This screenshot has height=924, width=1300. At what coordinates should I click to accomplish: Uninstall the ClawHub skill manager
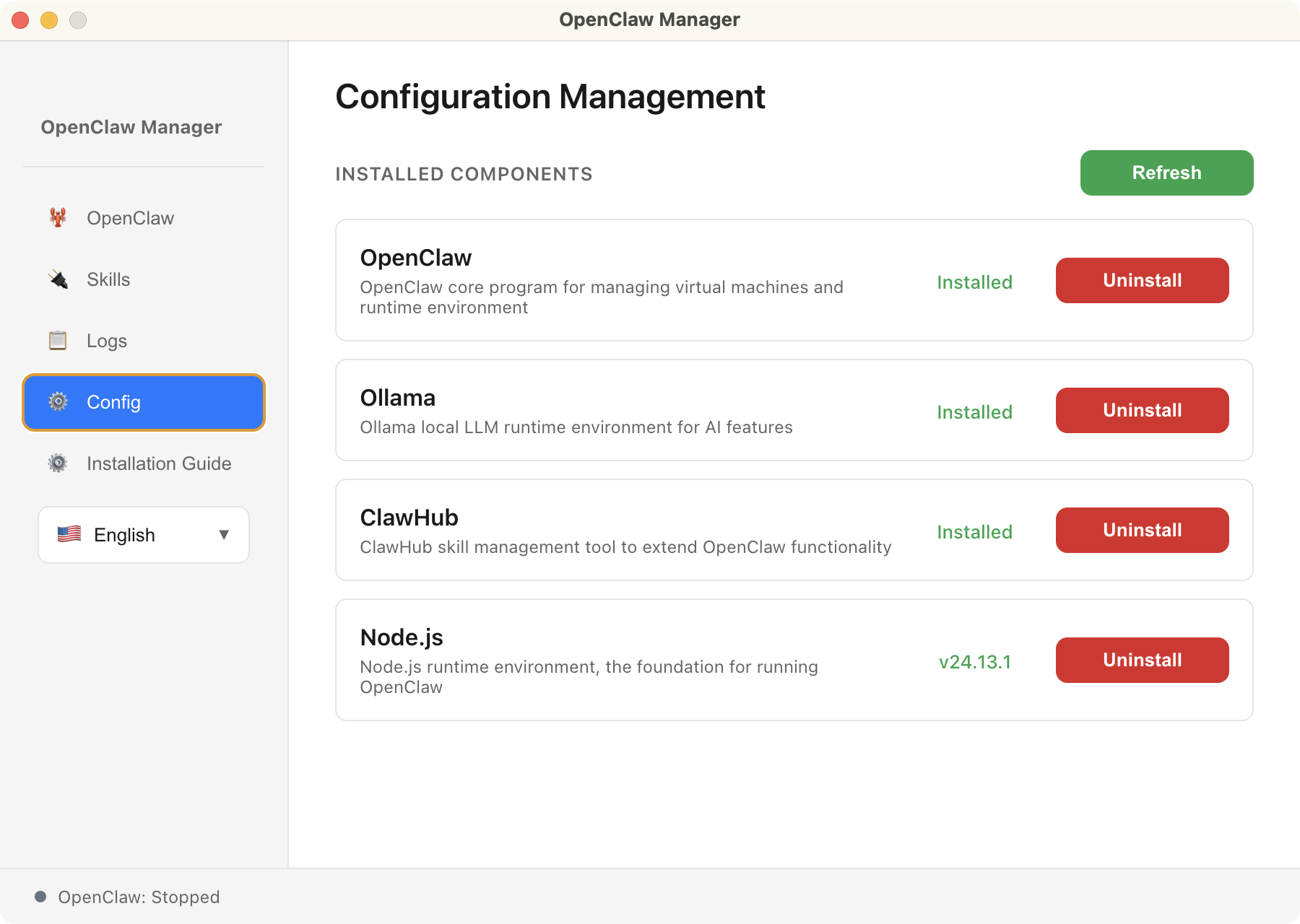pos(1142,530)
